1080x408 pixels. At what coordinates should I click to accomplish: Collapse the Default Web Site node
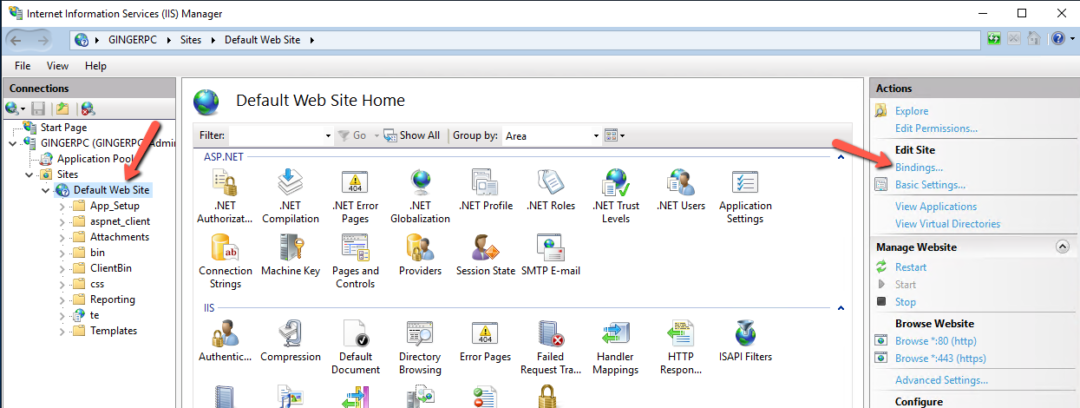pos(46,190)
